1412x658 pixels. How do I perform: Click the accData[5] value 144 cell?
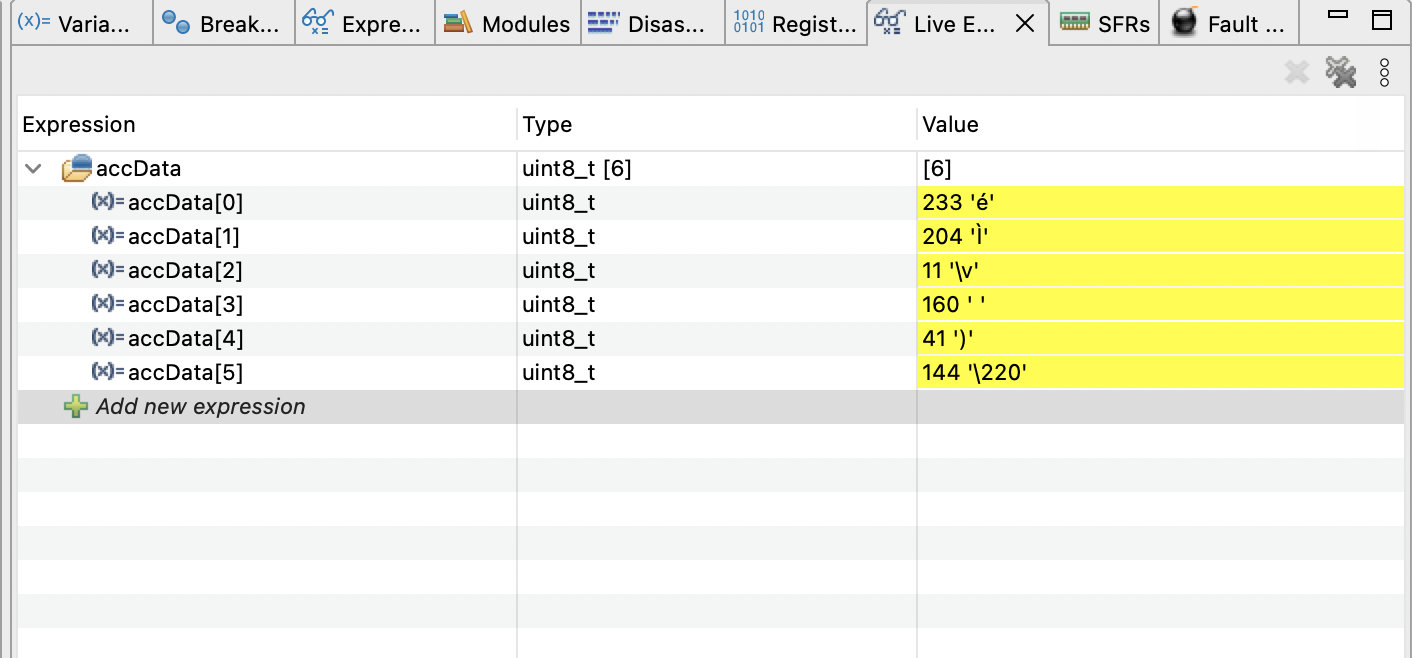tap(975, 373)
